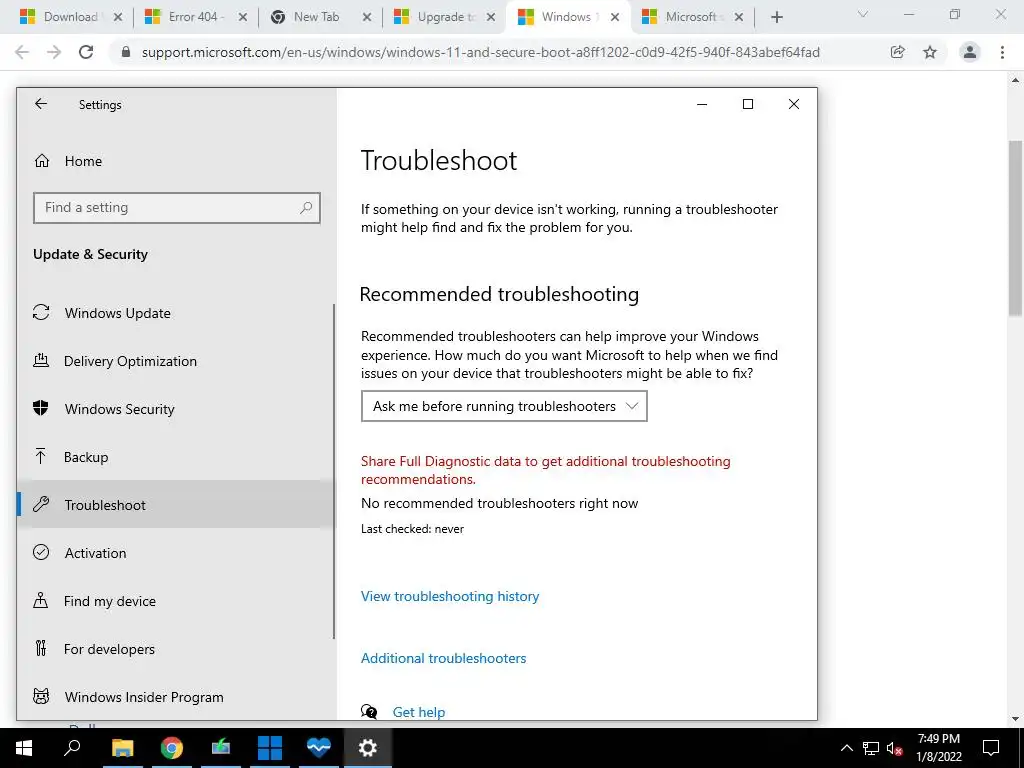Click the Chrome address bar URL

pos(481,52)
